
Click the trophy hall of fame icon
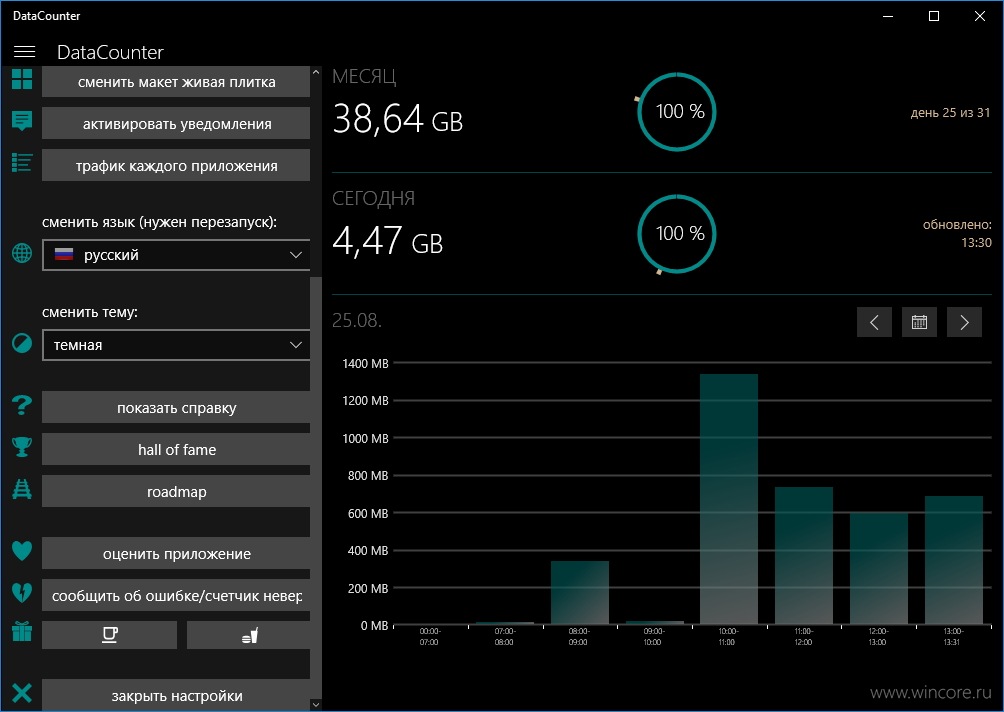click(x=22, y=447)
